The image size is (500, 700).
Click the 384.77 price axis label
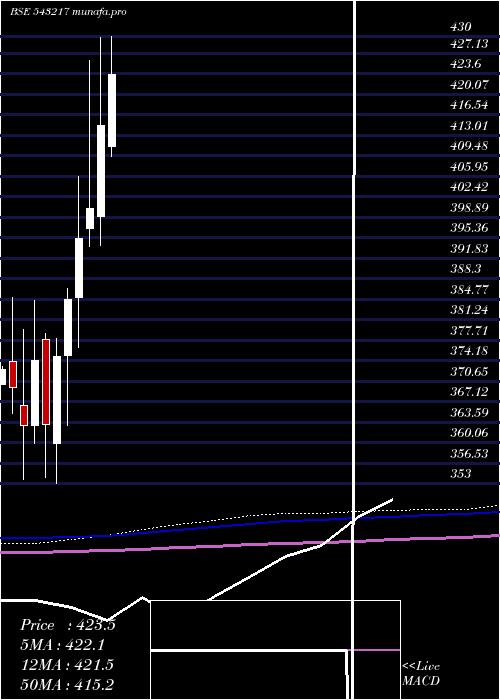click(x=469, y=289)
